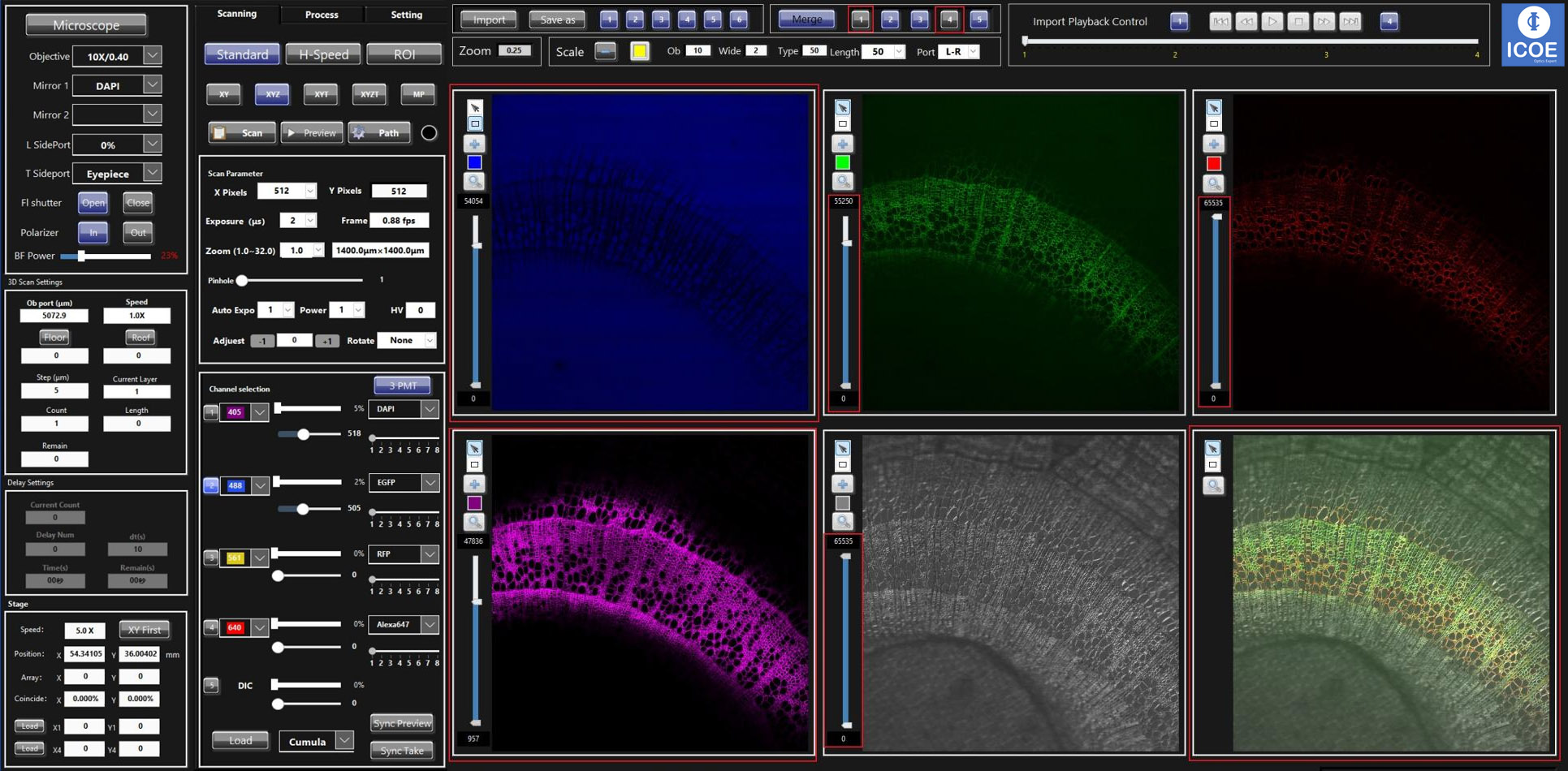Screen dimensions: 1568x771
Task: Click the fast-forward playback button
Action: click(1324, 22)
